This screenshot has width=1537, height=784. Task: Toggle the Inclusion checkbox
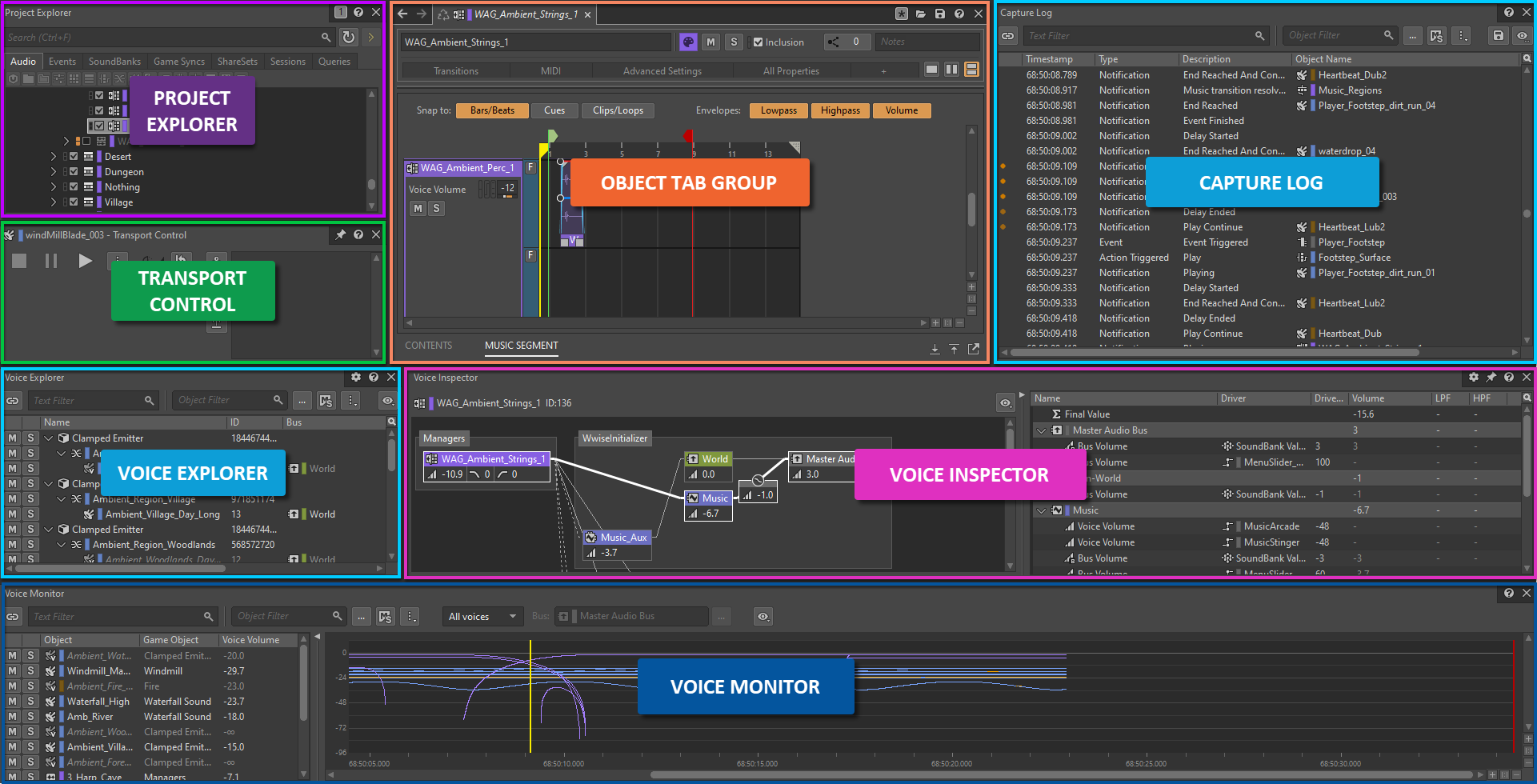coord(758,42)
